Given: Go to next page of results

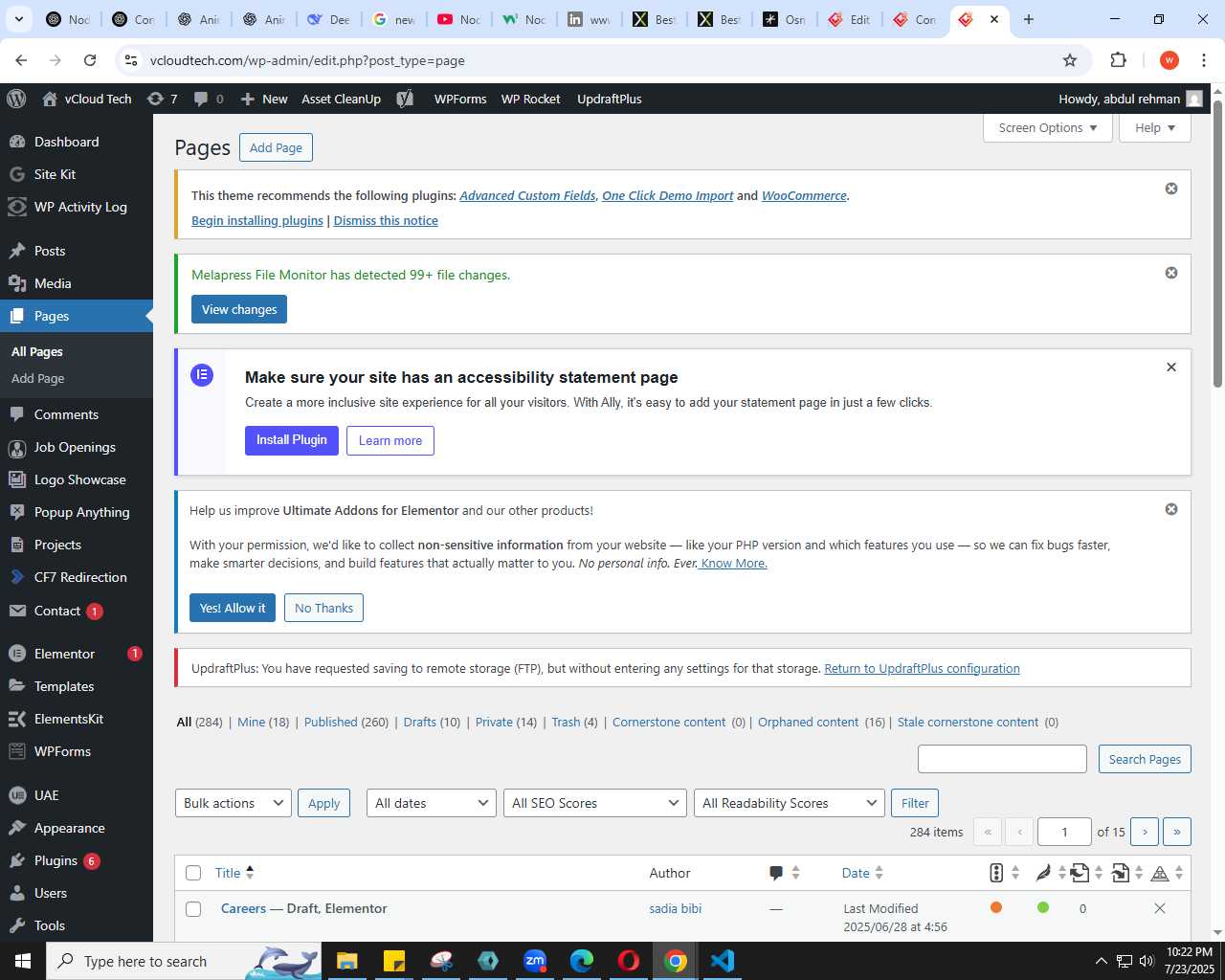Looking at the screenshot, I should (1145, 832).
